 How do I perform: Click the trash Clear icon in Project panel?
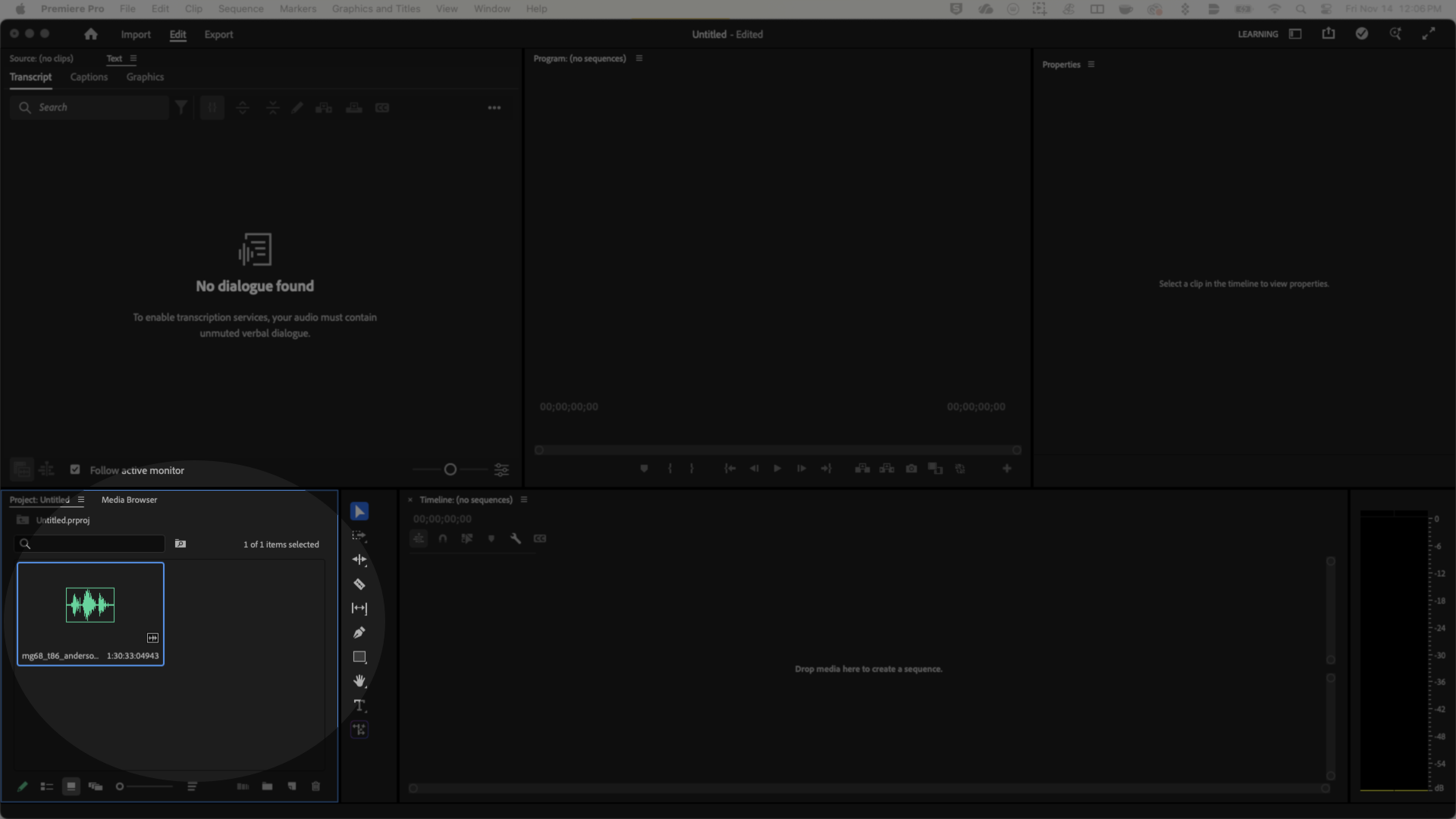316,786
